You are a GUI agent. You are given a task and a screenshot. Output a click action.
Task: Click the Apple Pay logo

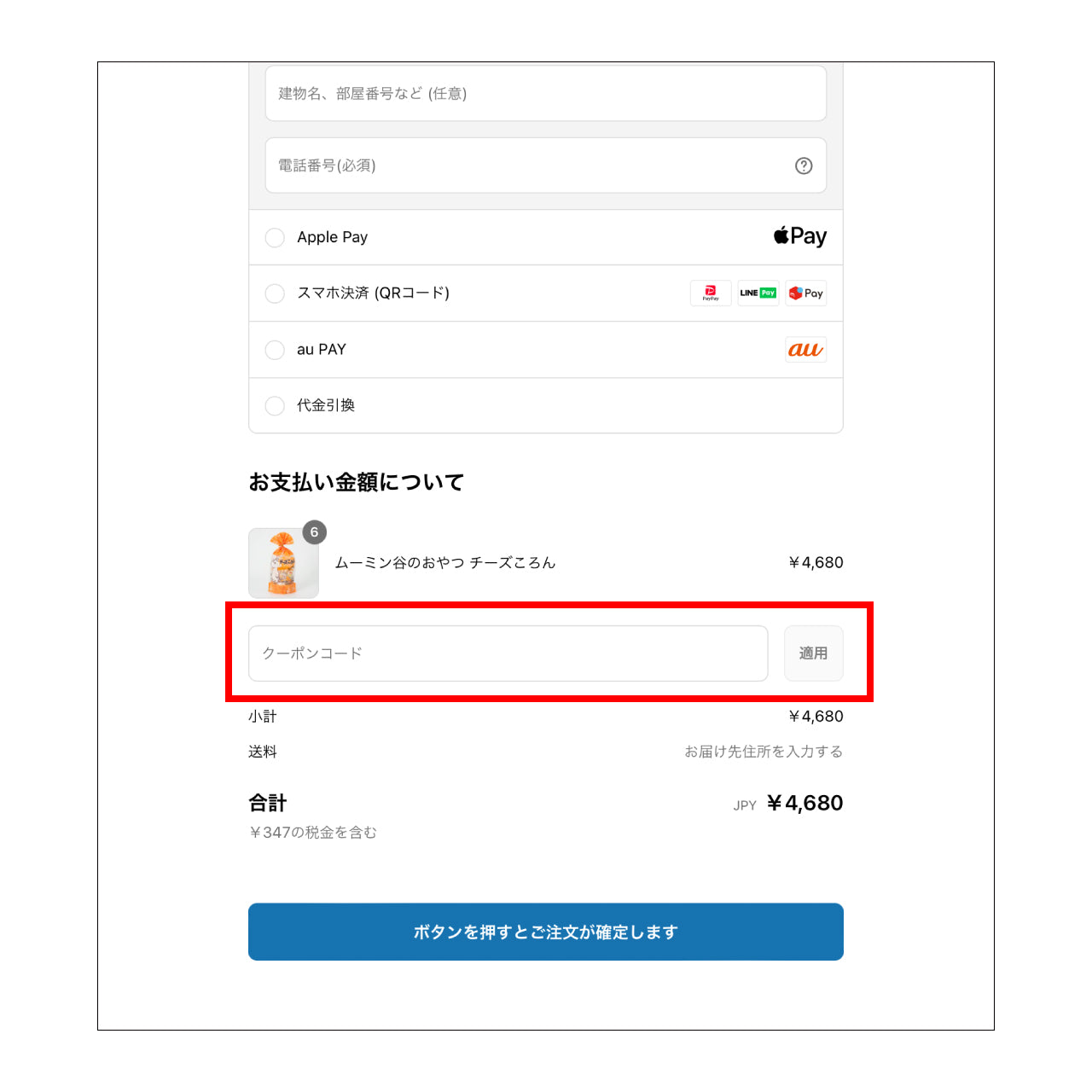coord(800,236)
